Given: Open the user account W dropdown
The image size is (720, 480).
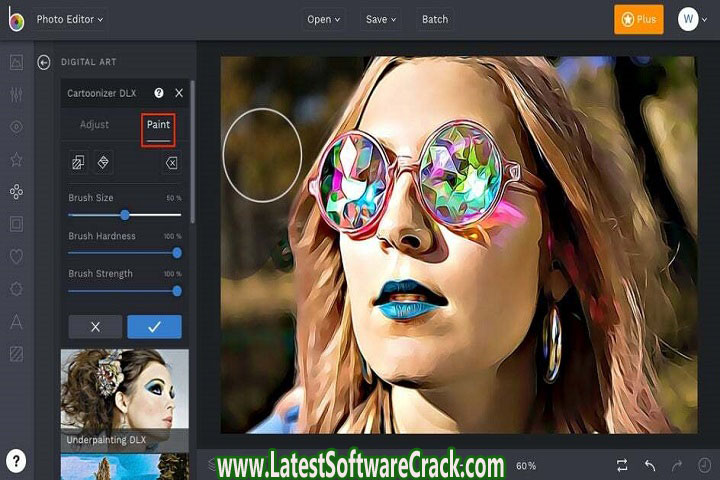Looking at the screenshot, I should tap(692, 19).
